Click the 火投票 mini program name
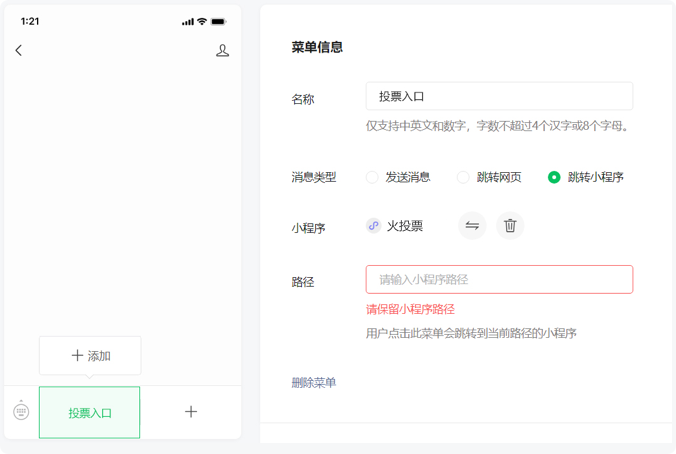This screenshot has height=454, width=676. [x=405, y=226]
